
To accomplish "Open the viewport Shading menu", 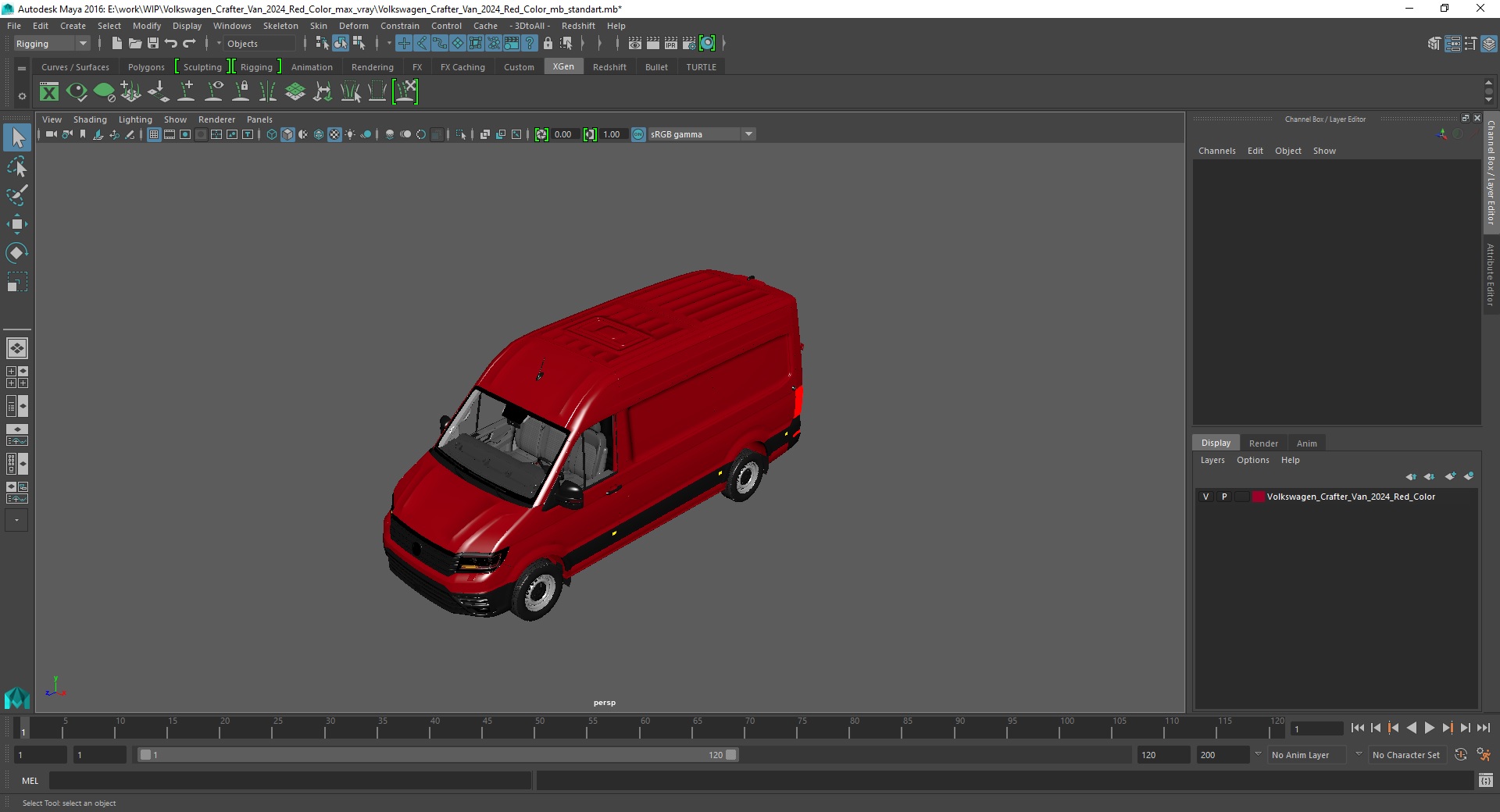I will (90, 119).
